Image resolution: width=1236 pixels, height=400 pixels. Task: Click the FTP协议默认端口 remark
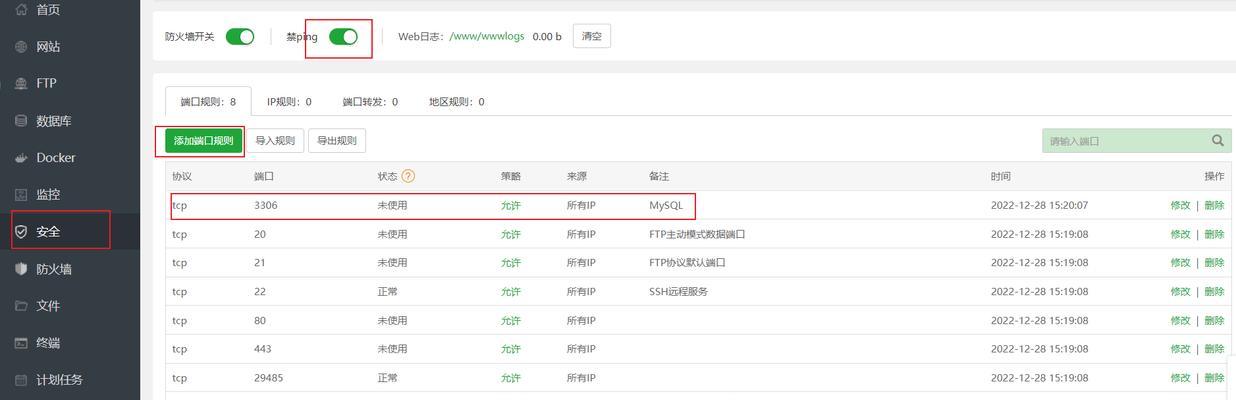[x=687, y=263]
